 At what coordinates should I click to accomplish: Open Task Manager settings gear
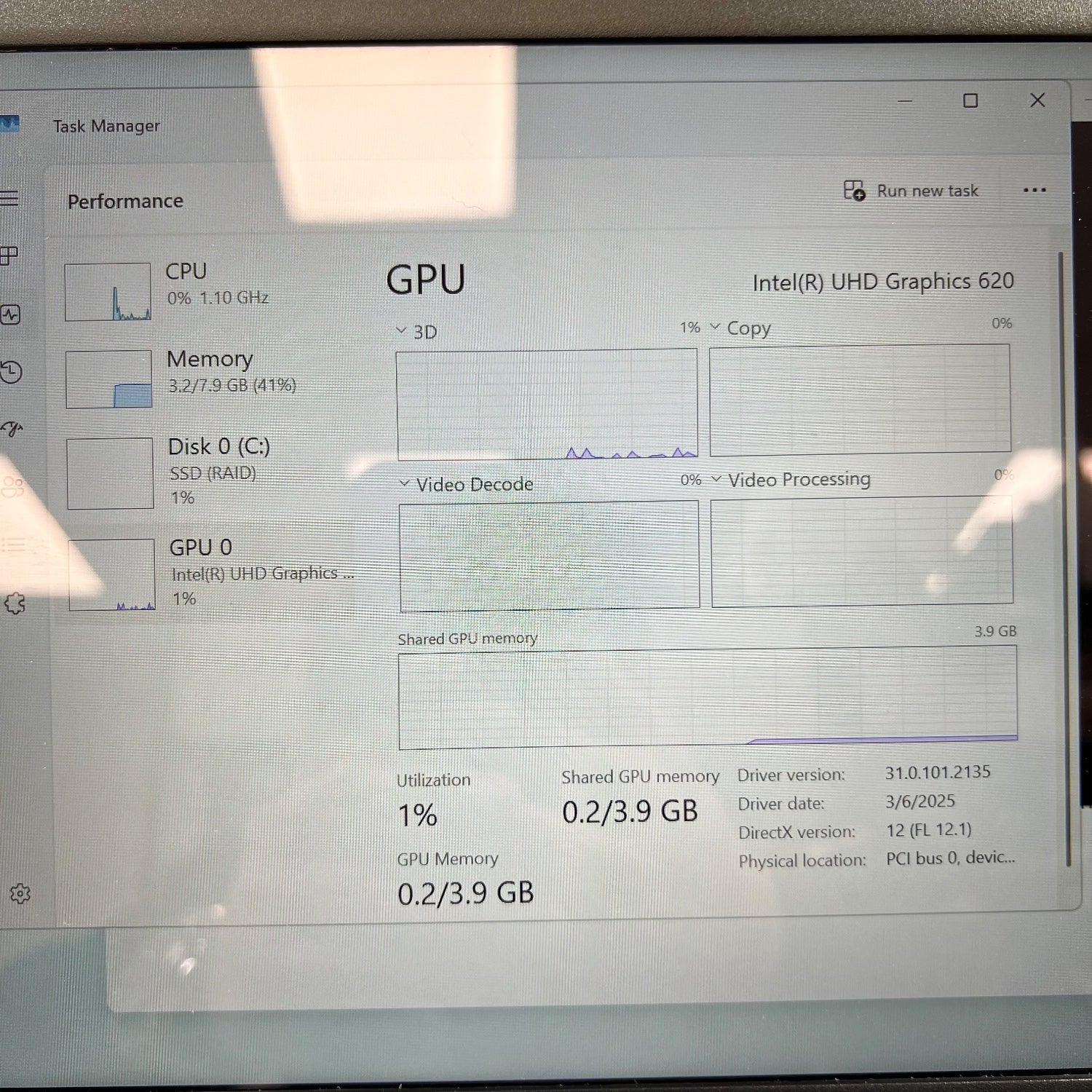20,893
